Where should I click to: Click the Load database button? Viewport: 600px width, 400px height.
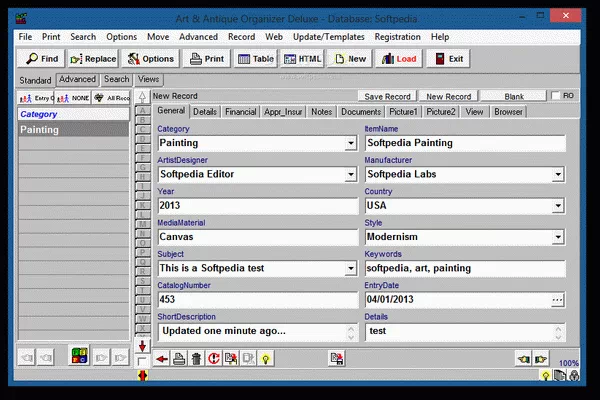[x=398, y=59]
